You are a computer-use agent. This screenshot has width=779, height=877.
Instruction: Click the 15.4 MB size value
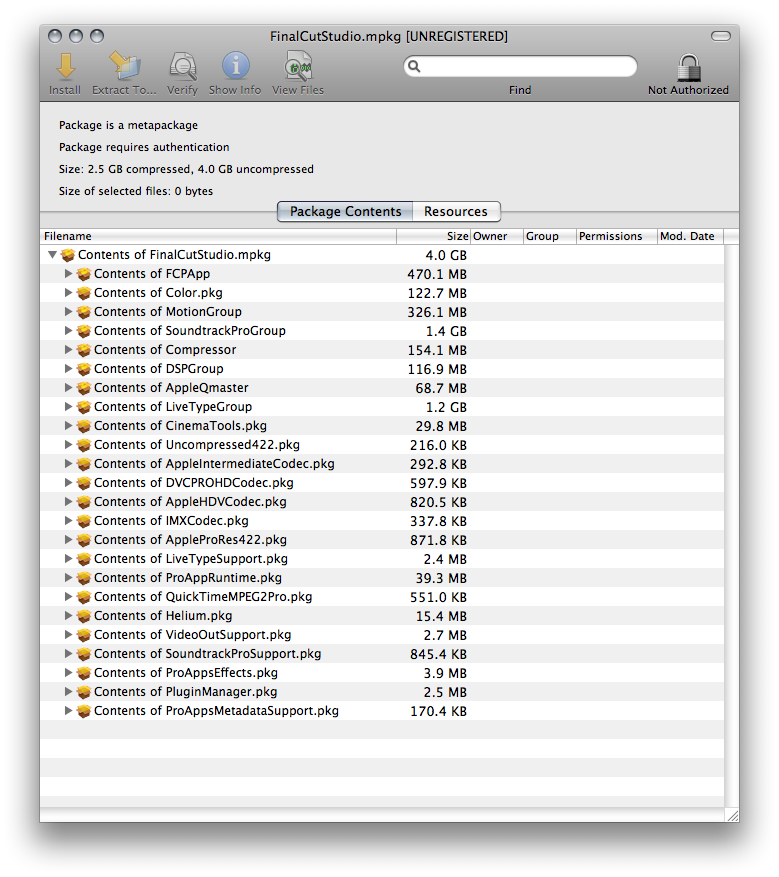tap(441, 617)
